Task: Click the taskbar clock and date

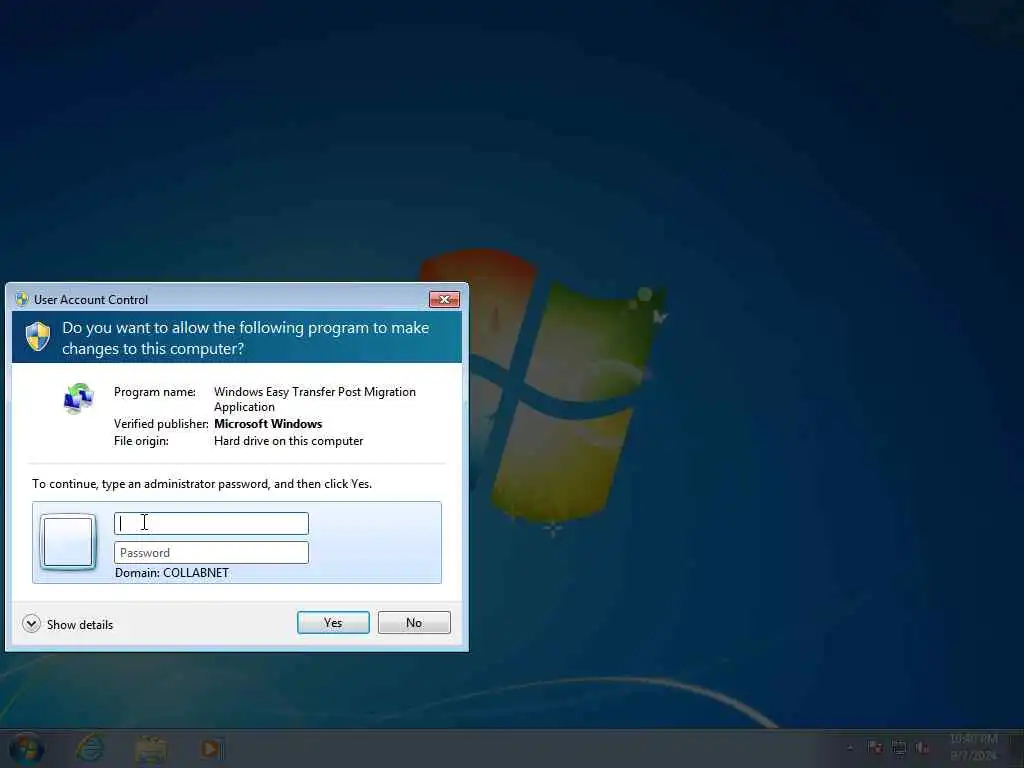Action: 974,747
